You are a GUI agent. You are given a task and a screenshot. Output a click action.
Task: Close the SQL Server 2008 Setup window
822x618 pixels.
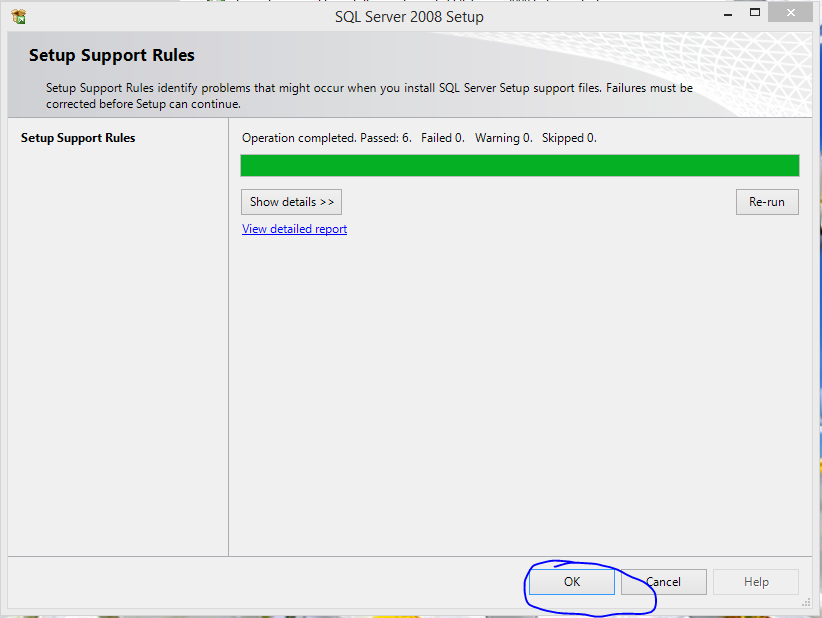pyautogui.click(x=791, y=13)
